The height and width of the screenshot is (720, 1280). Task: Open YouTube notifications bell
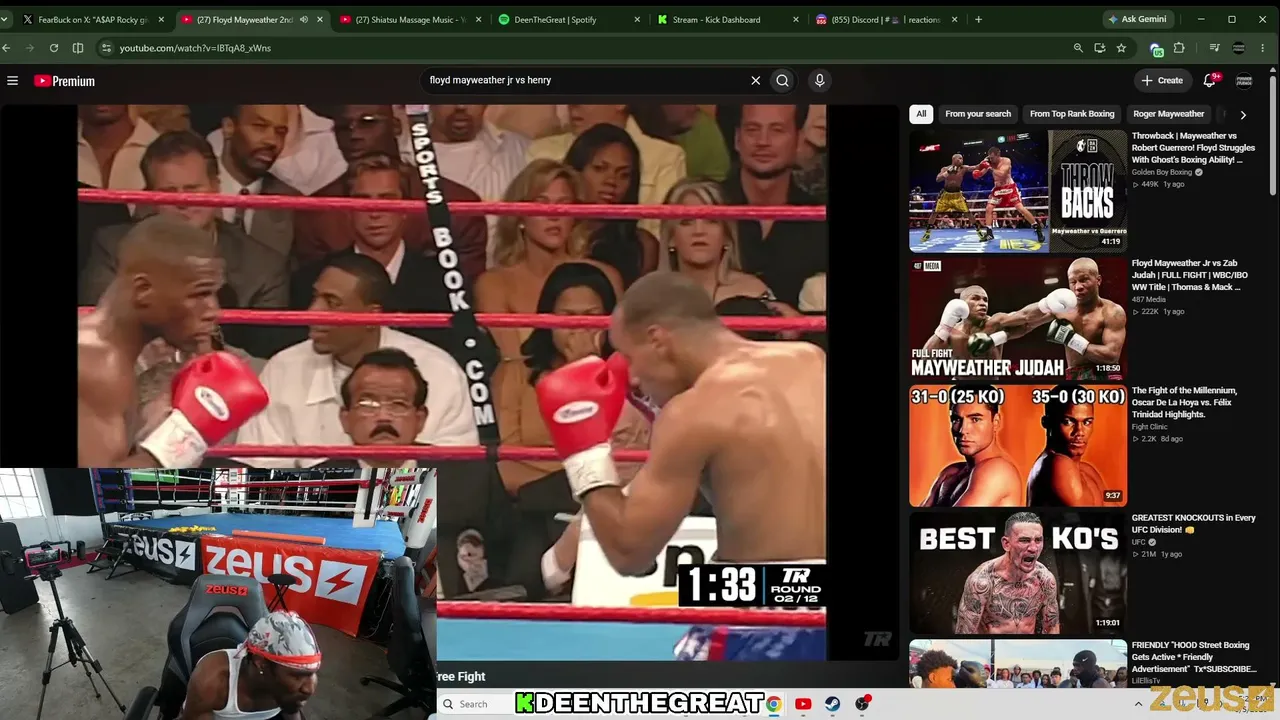pyautogui.click(x=1209, y=81)
